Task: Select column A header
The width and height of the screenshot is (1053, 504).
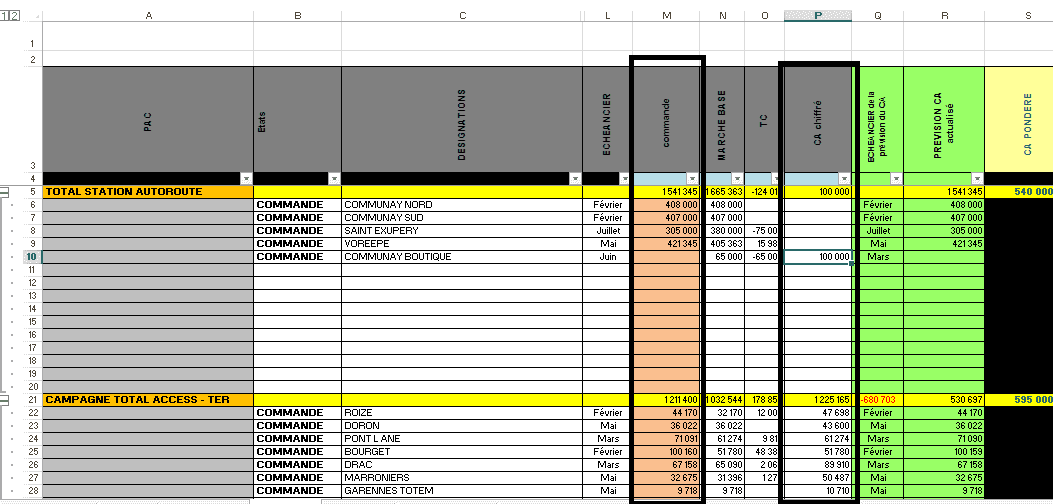Action: 148,16
